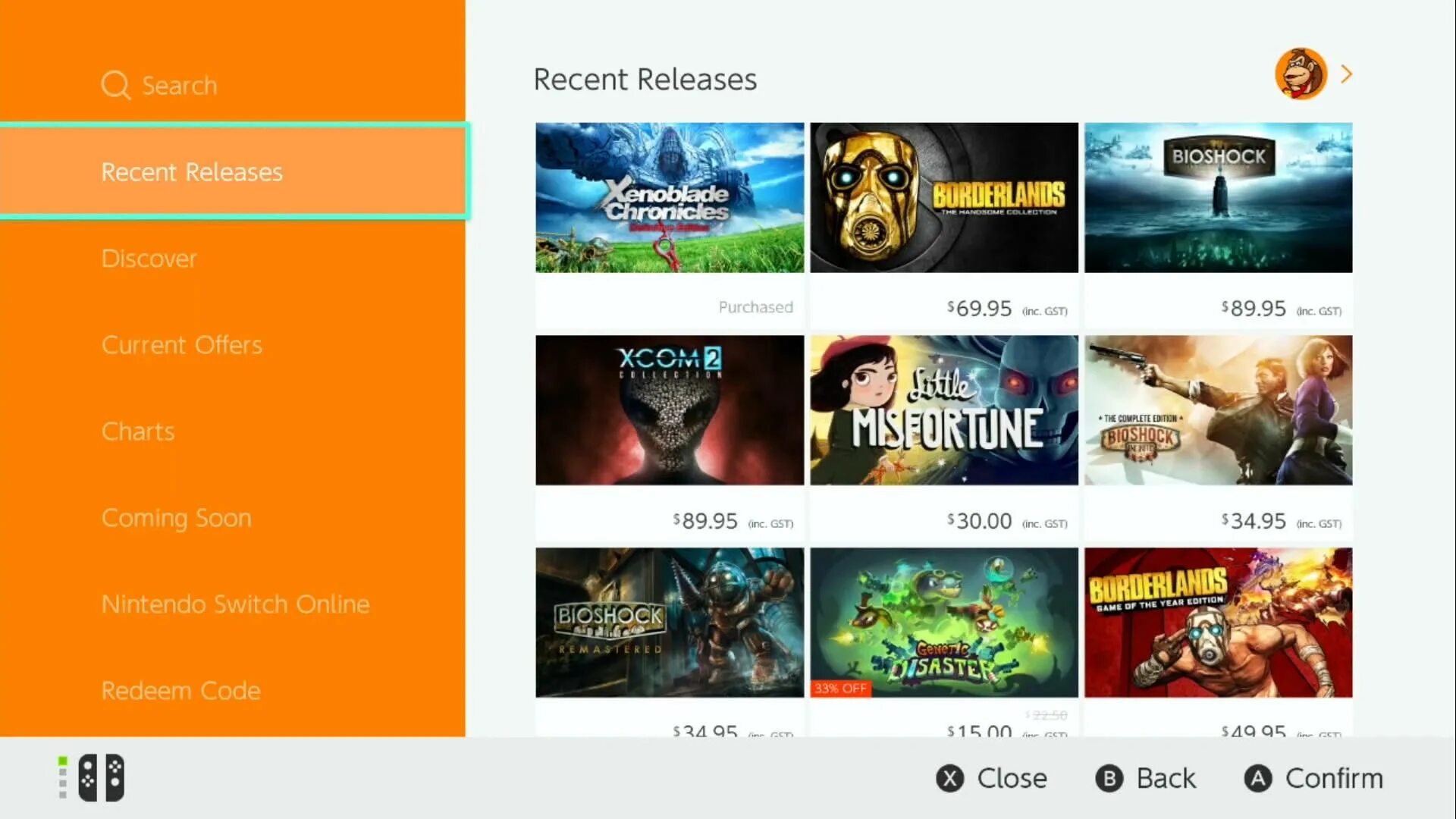Select Borderlands Handsome Collection thumbnail

click(943, 197)
